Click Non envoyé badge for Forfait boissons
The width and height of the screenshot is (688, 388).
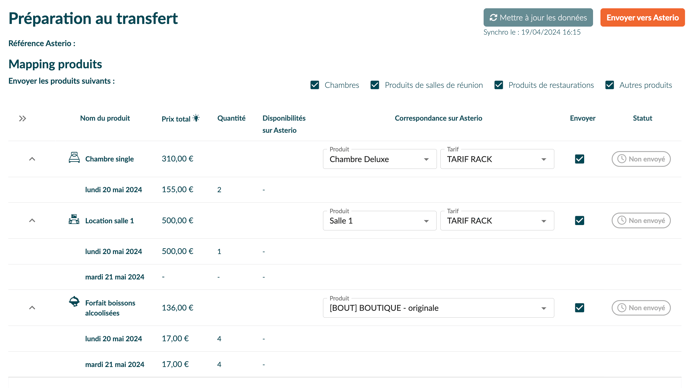coord(641,308)
